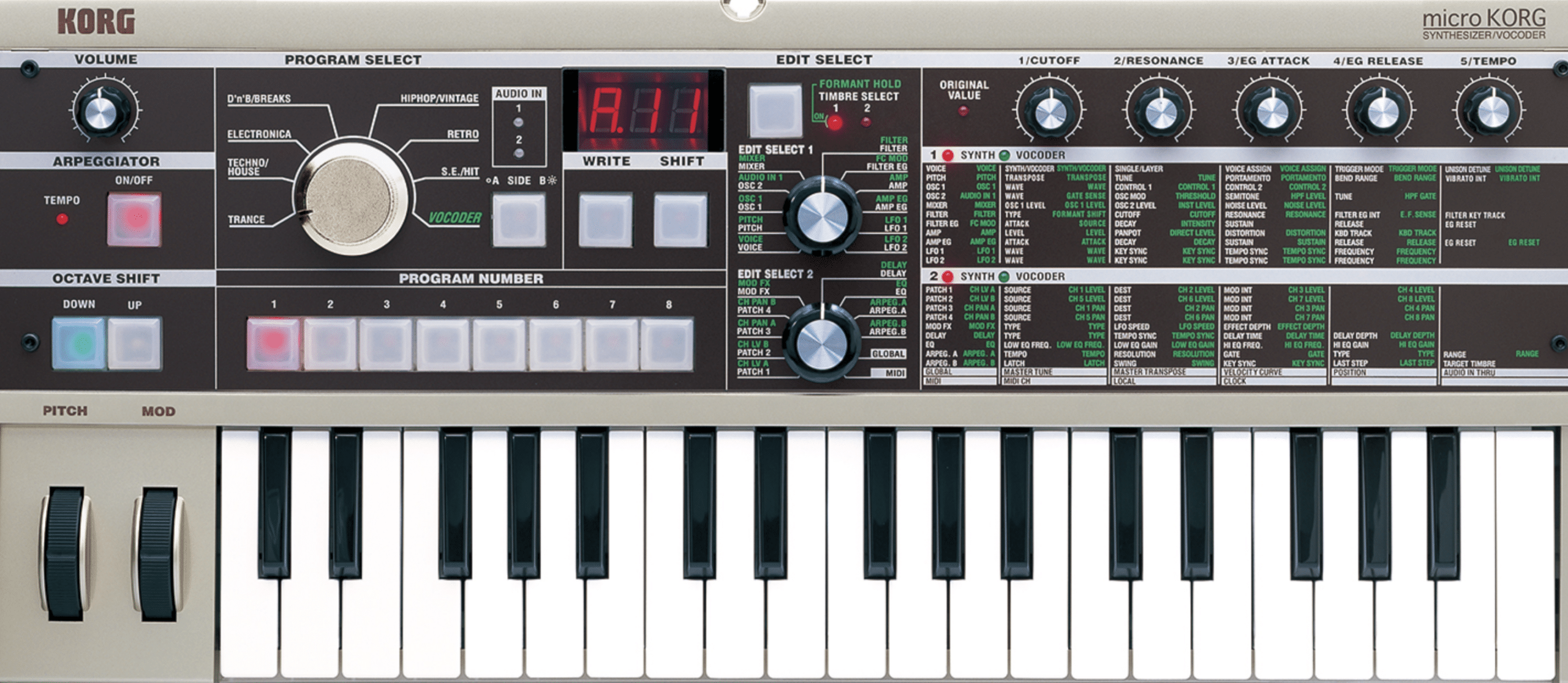Click the D'n'B/BREAKS genre label

coord(259,99)
